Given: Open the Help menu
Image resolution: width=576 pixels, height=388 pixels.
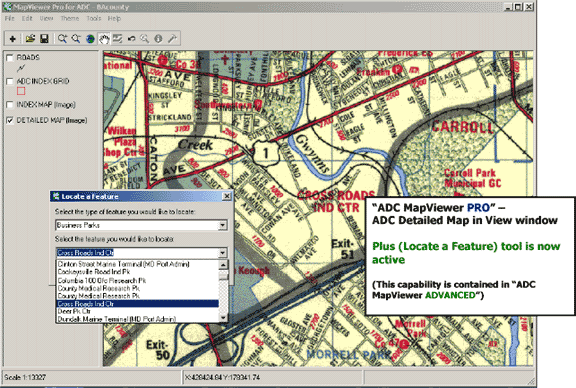Looking at the screenshot, I should [x=114, y=18].
